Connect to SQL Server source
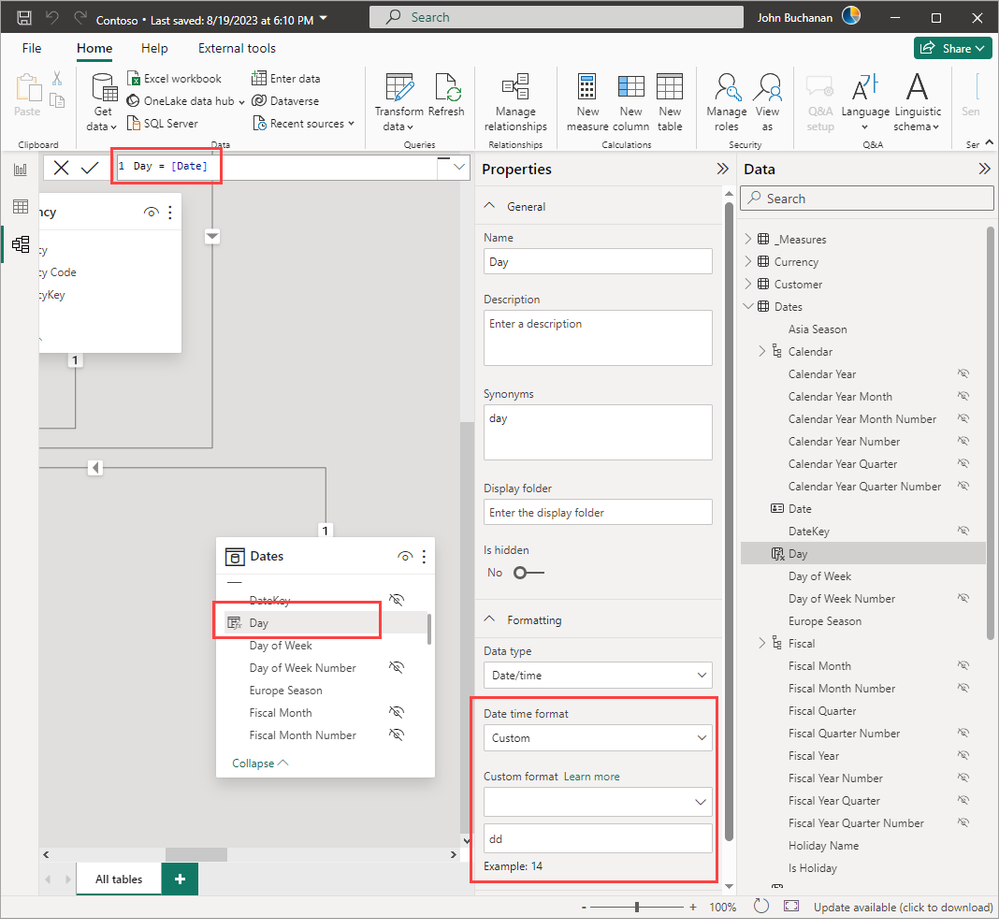This screenshot has height=919, width=999. click(x=163, y=123)
